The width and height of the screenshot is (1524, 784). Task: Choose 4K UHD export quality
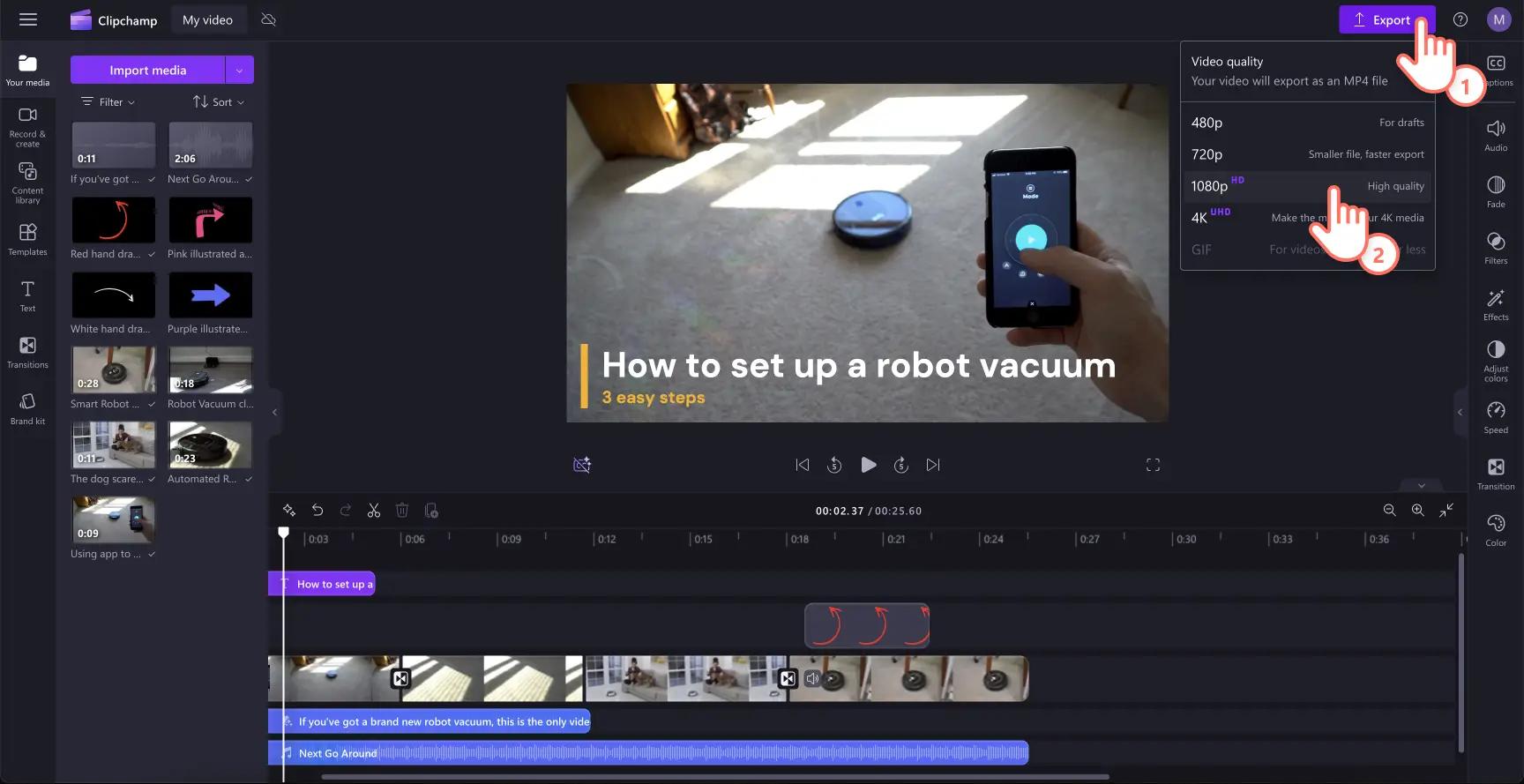[1307, 218]
